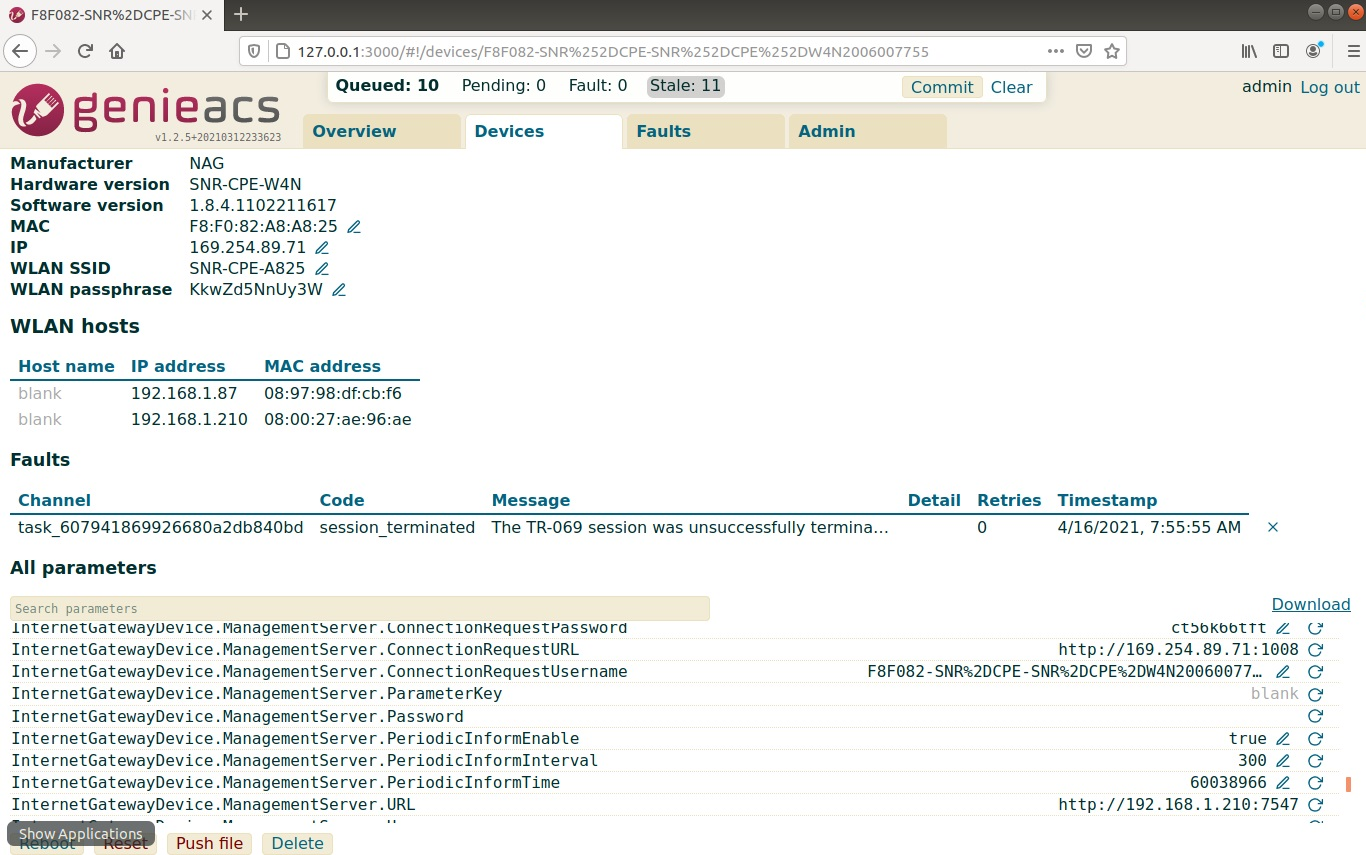
Task: Open the browser library icon
Action: [x=1249, y=51]
